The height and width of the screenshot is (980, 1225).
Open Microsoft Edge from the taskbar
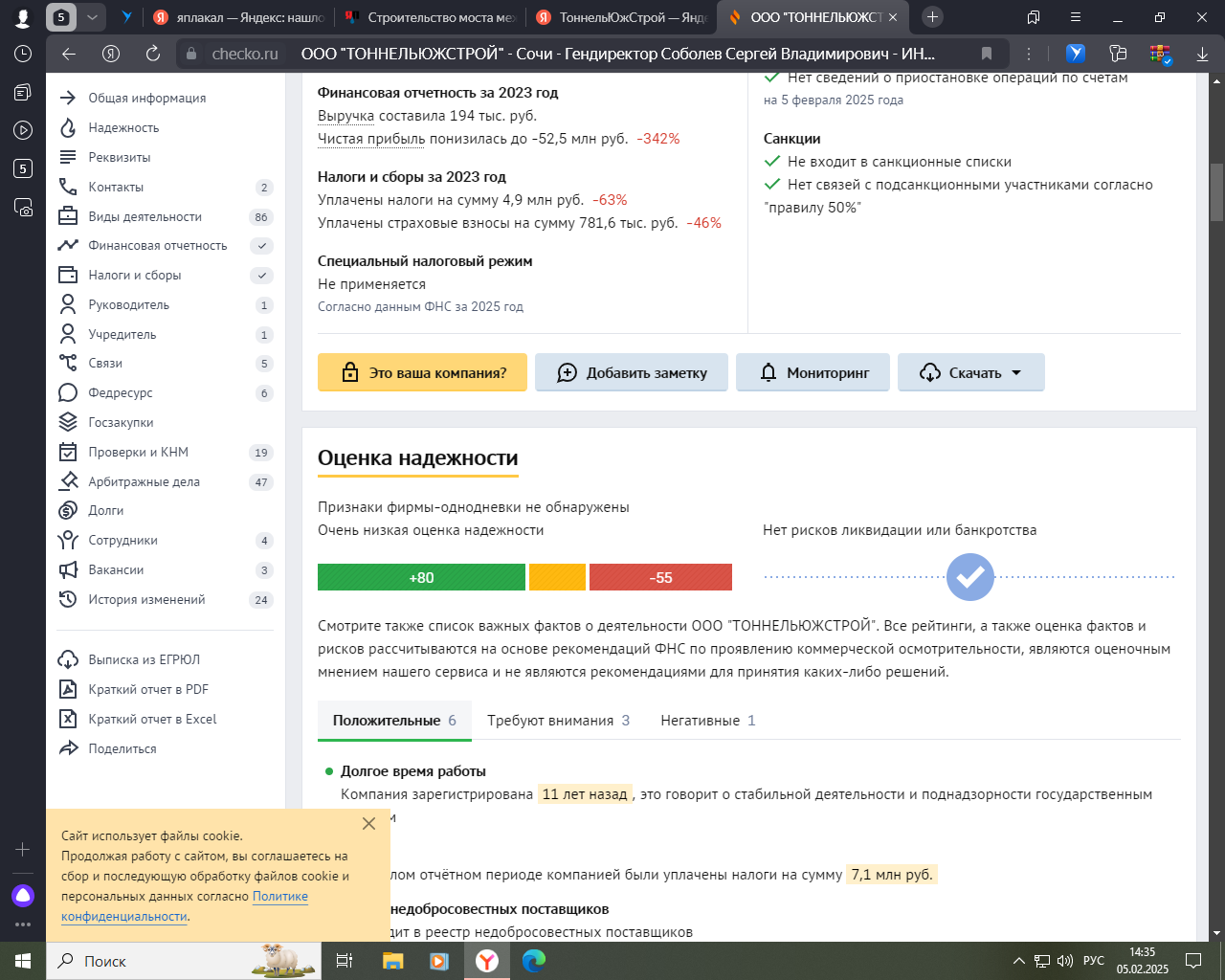coord(534,961)
